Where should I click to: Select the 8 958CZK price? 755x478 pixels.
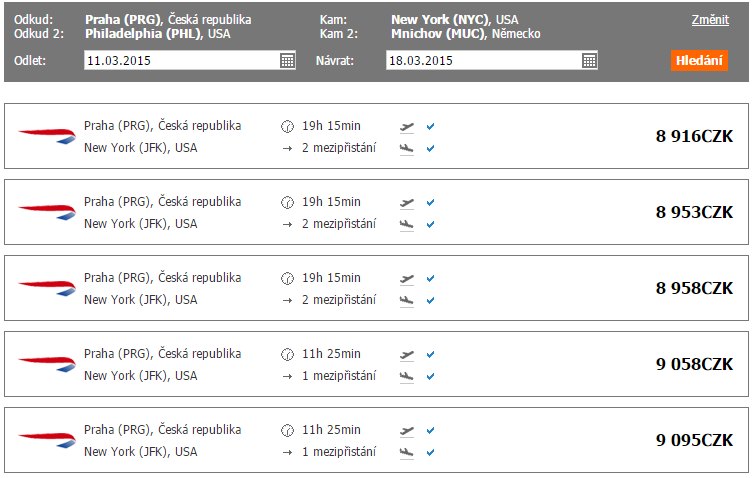[694, 288]
